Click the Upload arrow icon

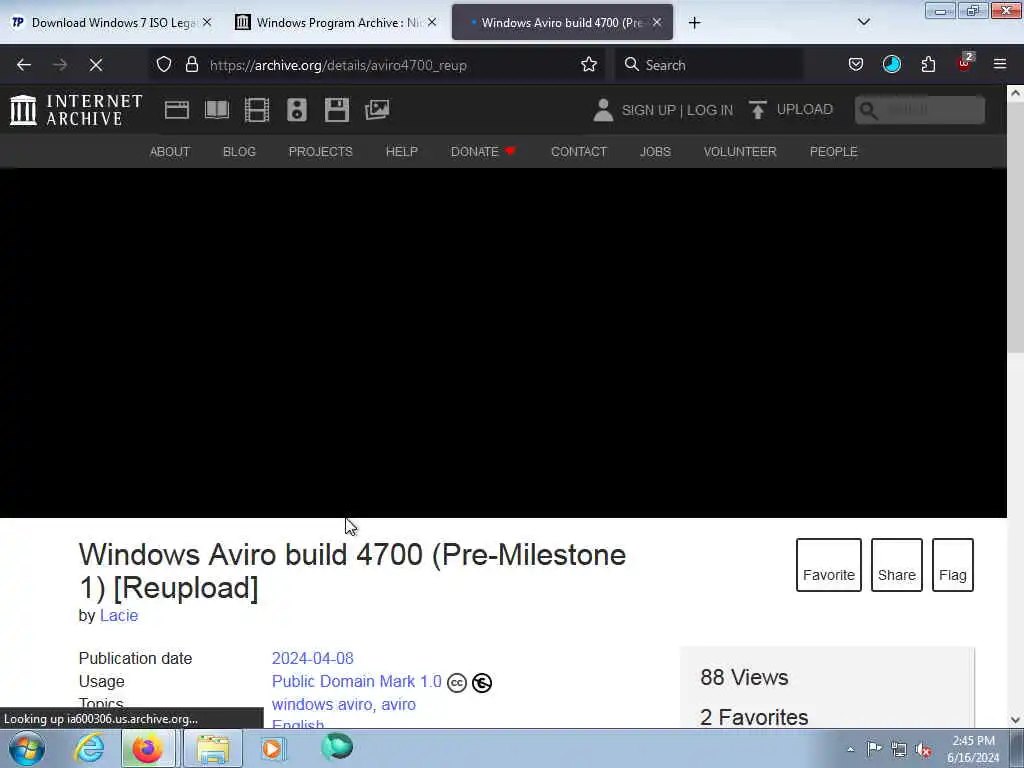758,110
